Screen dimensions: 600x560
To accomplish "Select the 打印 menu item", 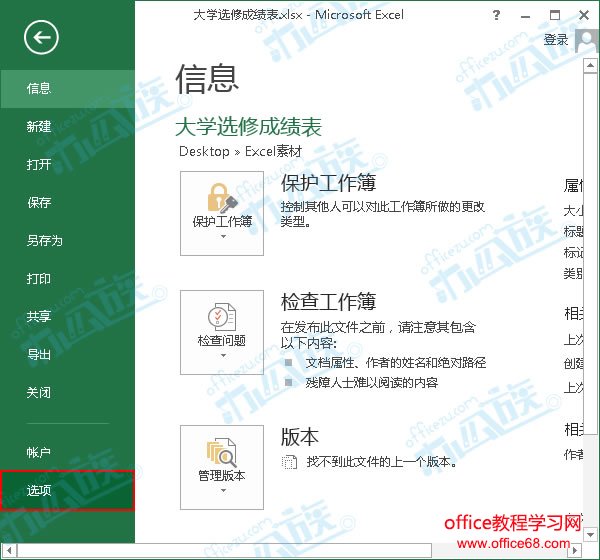I will point(67,279).
